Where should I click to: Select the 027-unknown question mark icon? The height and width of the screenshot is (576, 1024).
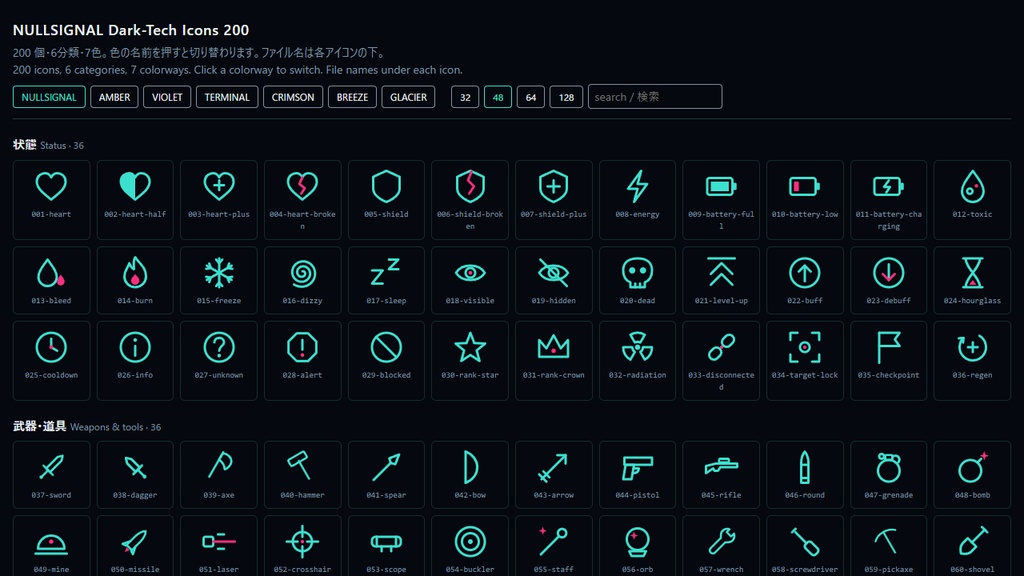(219, 347)
